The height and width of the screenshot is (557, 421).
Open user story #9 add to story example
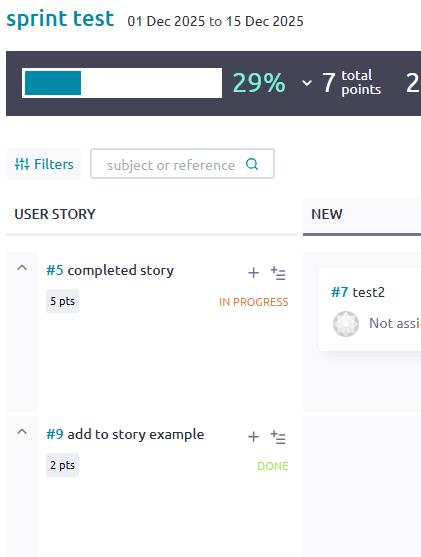[x=125, y=434]
